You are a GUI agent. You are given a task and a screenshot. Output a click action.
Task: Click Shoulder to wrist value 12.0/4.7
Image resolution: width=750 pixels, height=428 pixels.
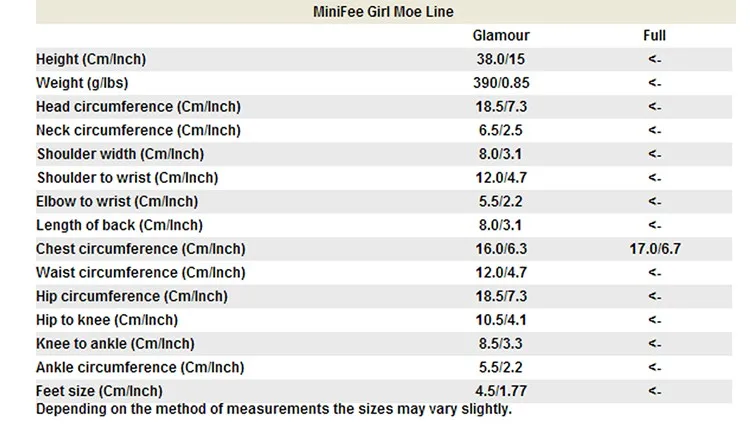pos(501,178)
